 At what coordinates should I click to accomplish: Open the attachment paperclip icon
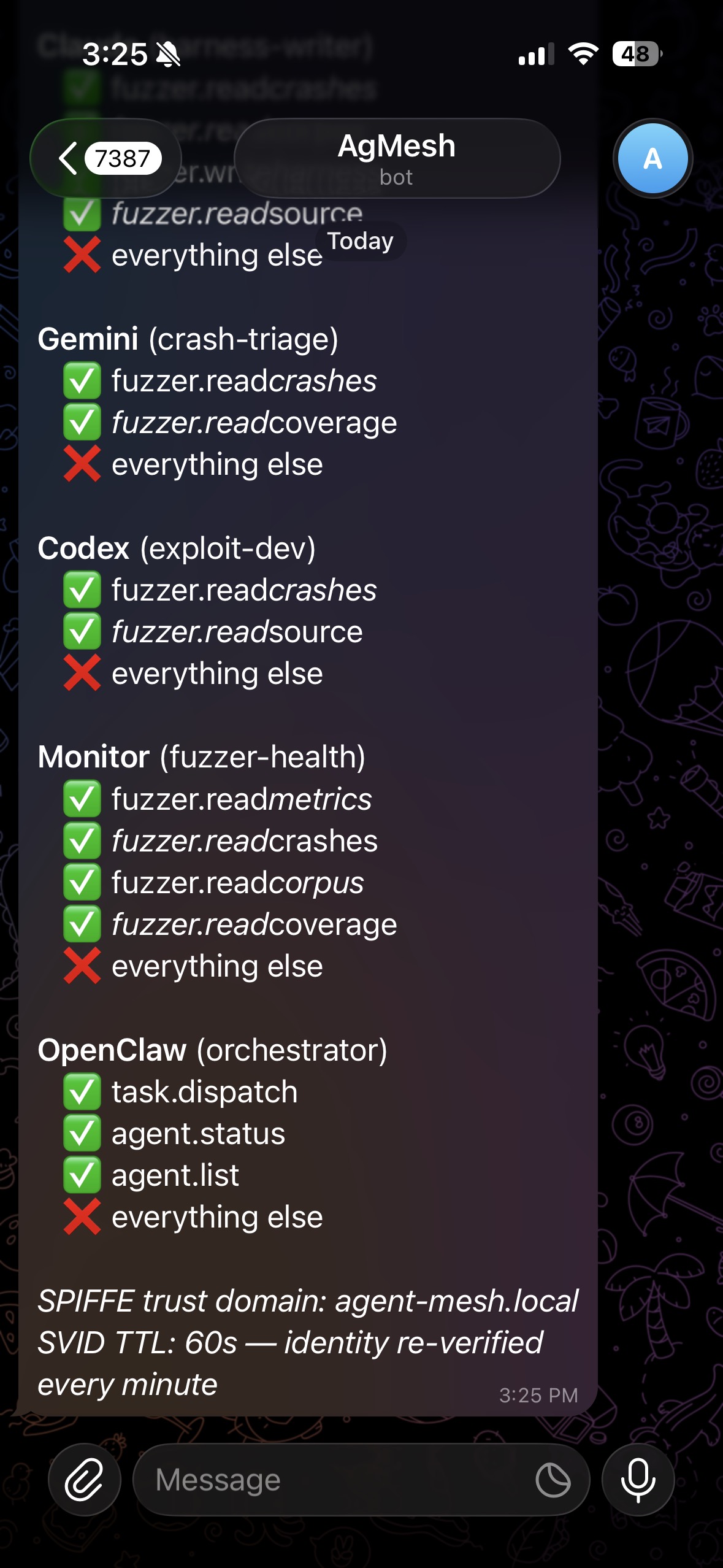84,1479
